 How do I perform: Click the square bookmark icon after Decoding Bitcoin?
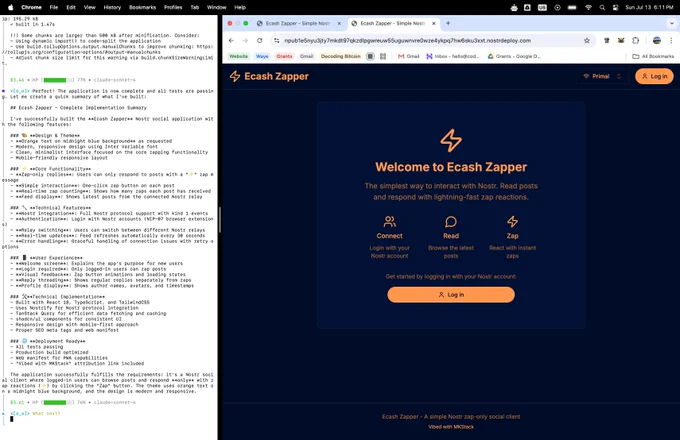coord(370,56)
